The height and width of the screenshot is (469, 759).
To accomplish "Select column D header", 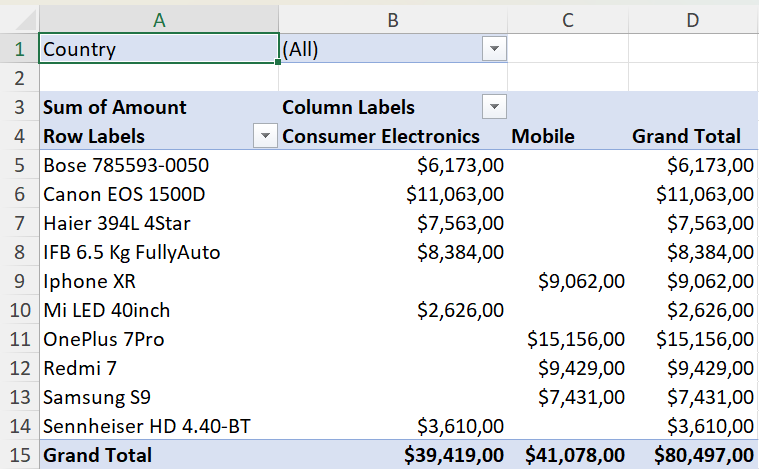I will [693, 20].
